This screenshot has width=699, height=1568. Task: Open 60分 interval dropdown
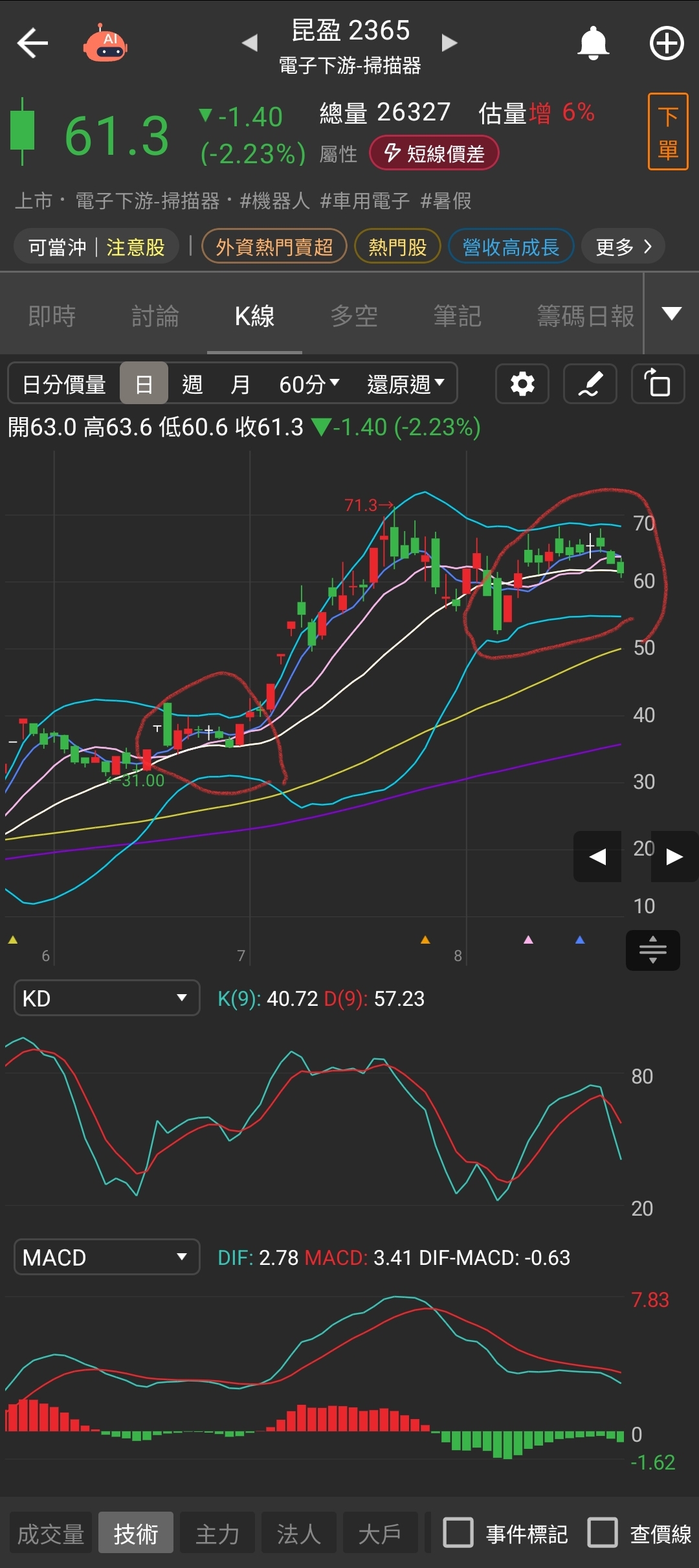309,384
